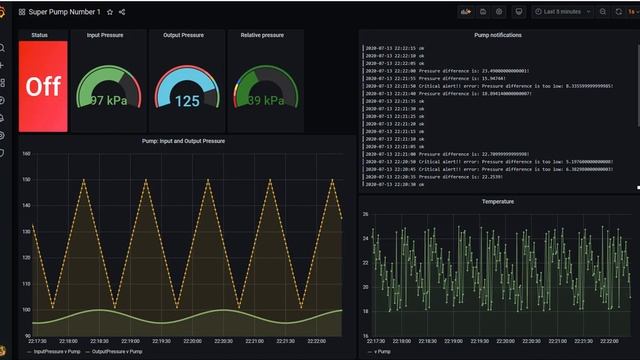Select the Critical alert log line at 22:20:45
Image resolution: width=640 pixels, height=360 pixels.
coord(488,169)
